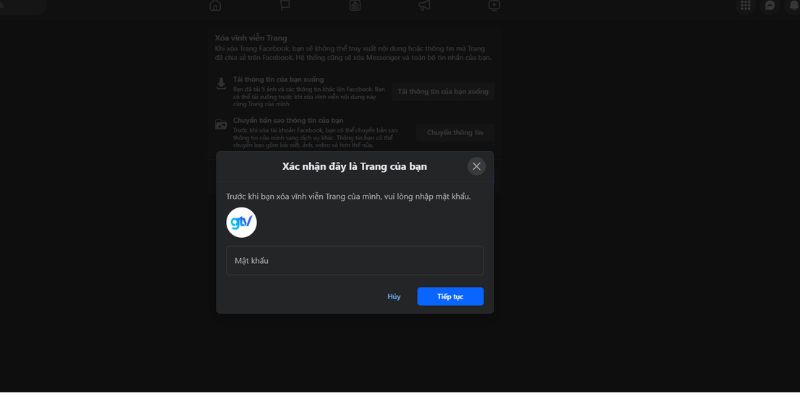Click the Hủy cancel button
The width and height of the screenshot is (800, 400).
tap(394, 297)
